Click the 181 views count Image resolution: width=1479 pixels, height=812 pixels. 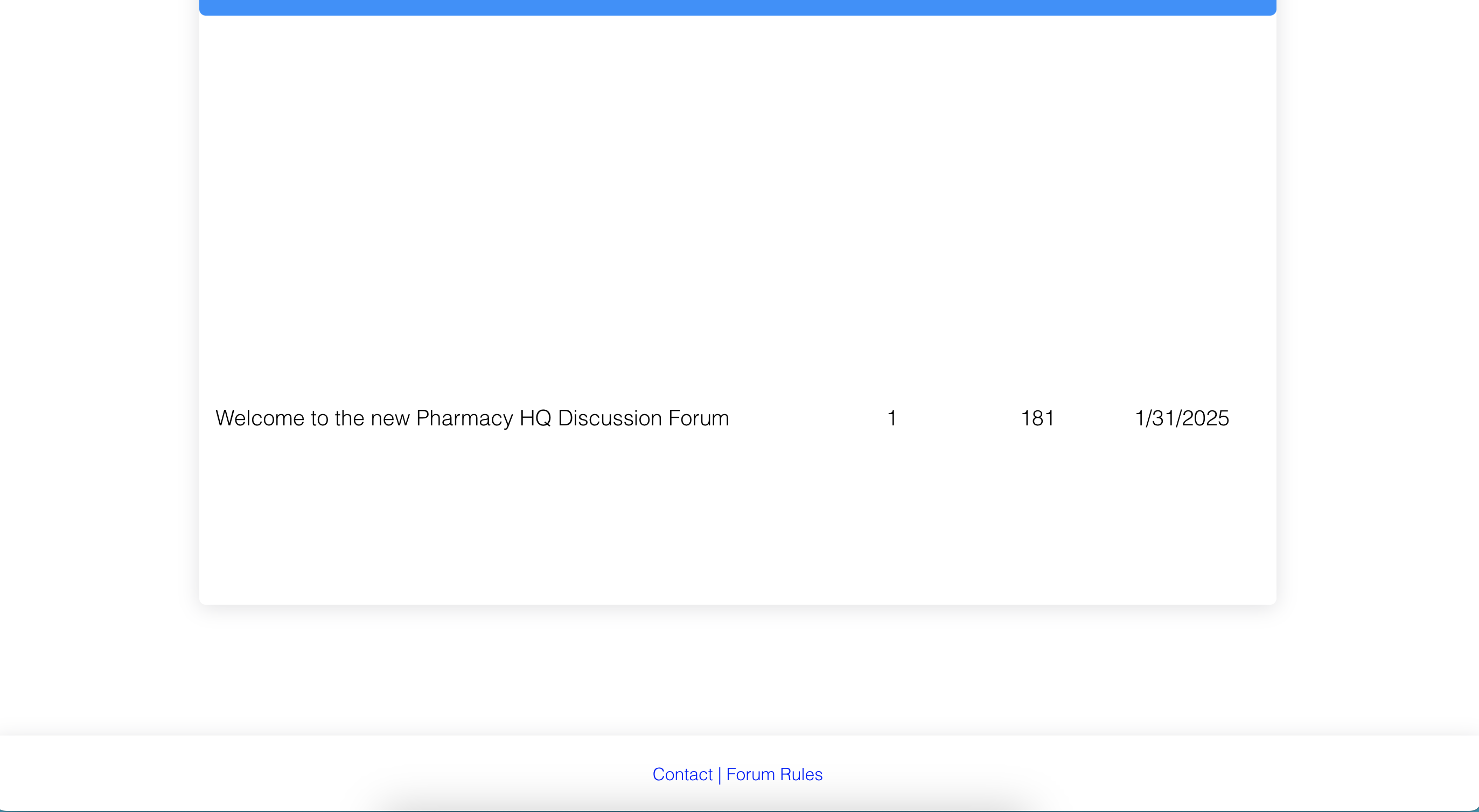pyautogui.click(x=1037, y=418)
